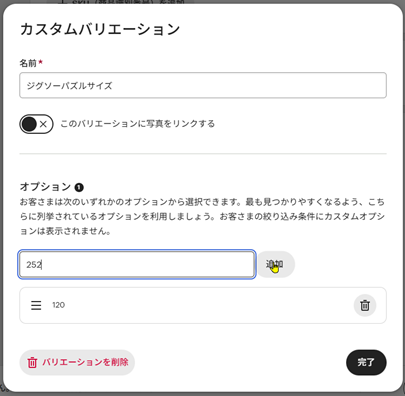This screenshot has width=405, height=396.
Task: Click the オプション section heading
Action: [x=45, y=187]
